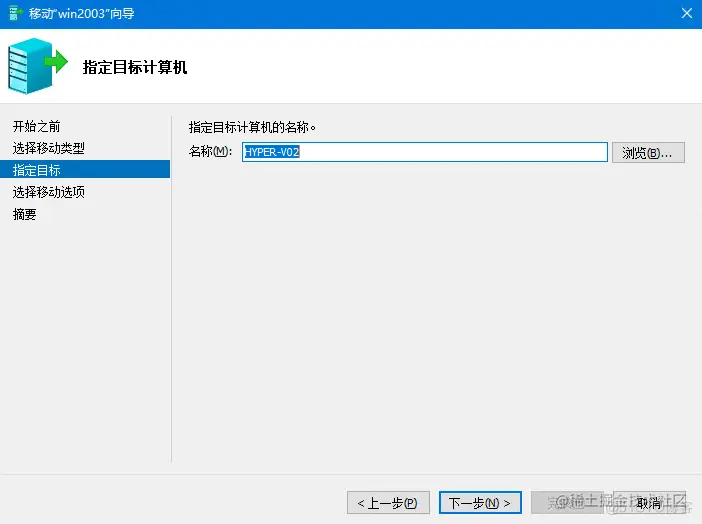Click the 指定目标计算机的名称 instruction text
Image resolution: width=702 pixels, height=524 pixels.
pos(252,128)
